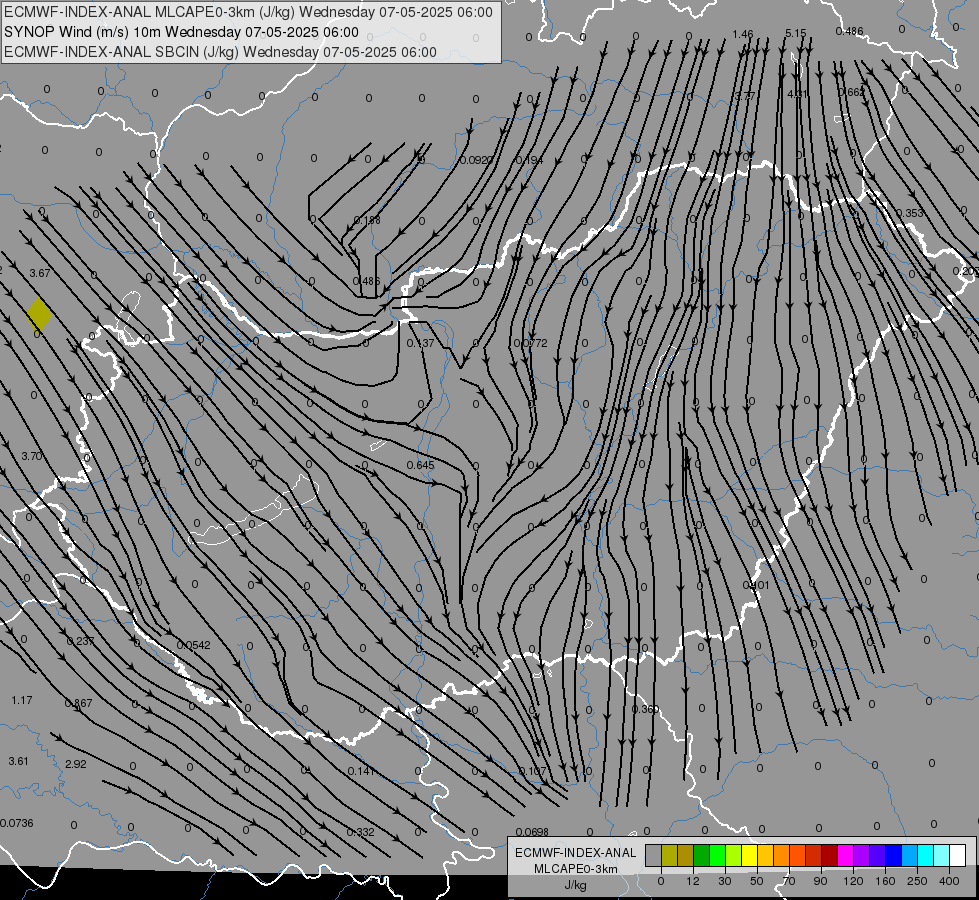Click the 0.0736 value on the map
Screen dimensions: 979x900
(x=17, y=823)
